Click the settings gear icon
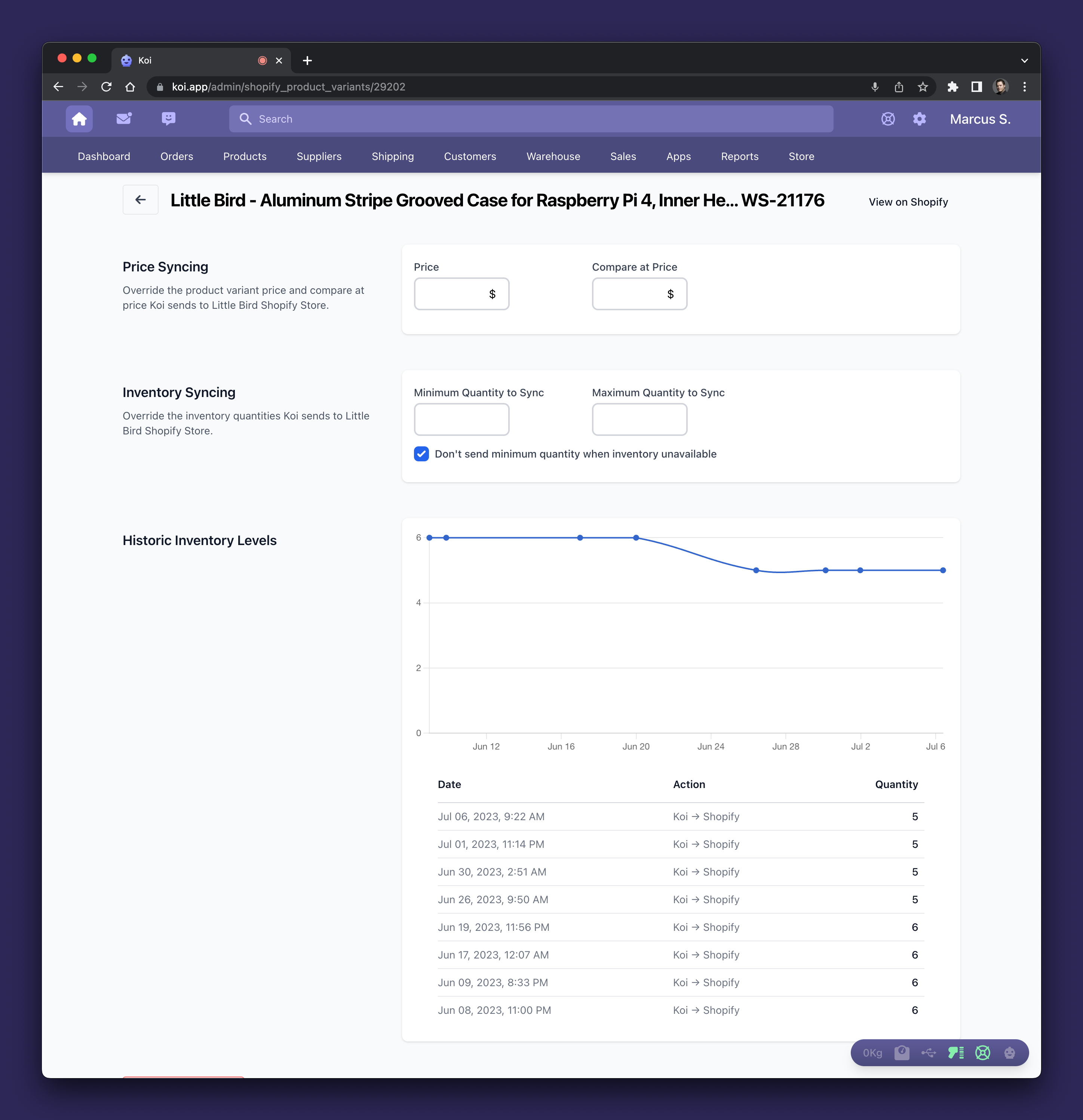 pos(919,119)
